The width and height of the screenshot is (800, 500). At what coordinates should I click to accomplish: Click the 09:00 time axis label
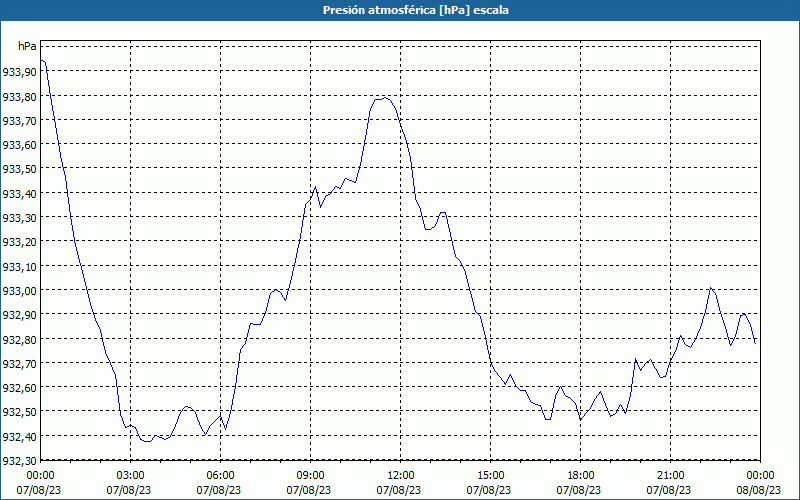click(x=310, y=476)
